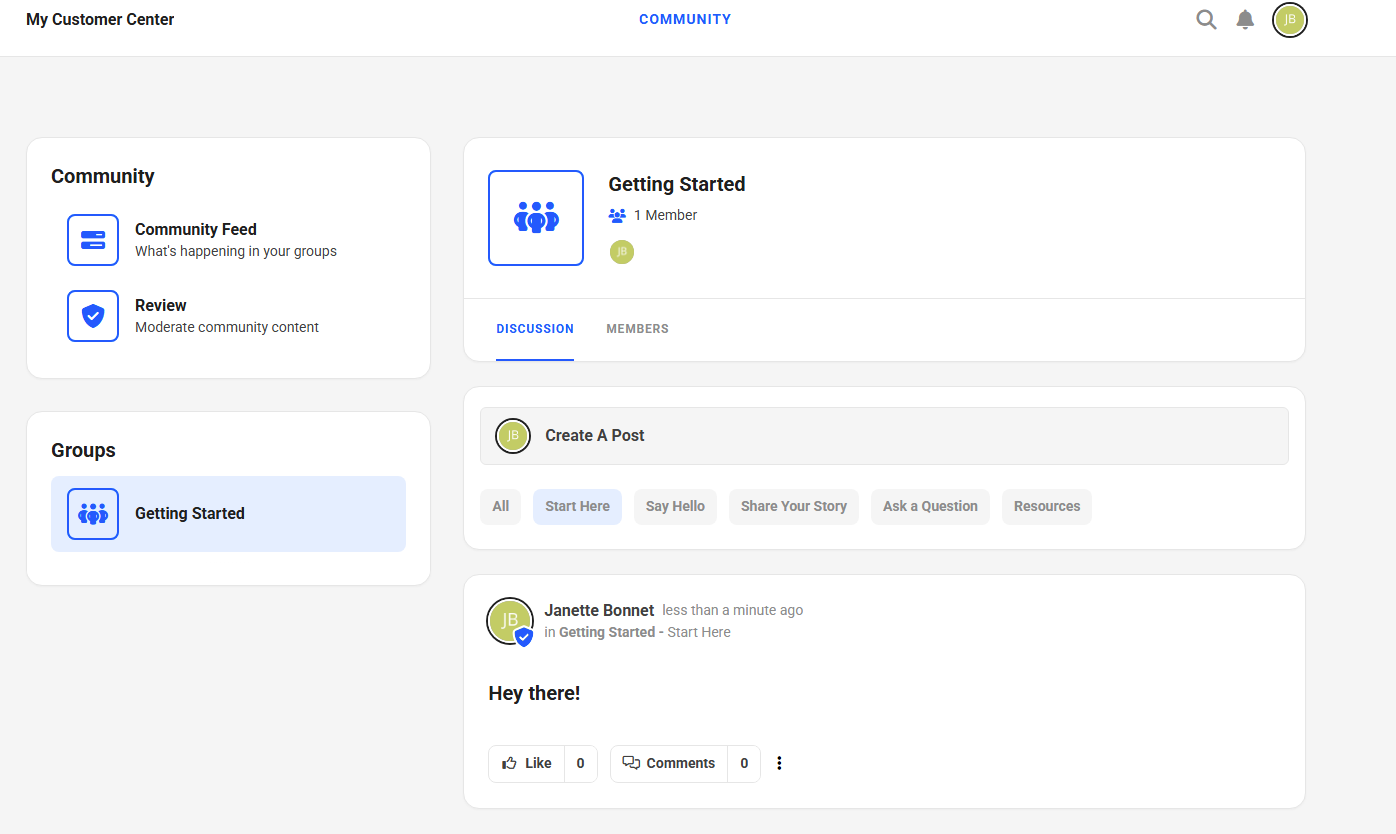Select the Getting Started group in sidebar
The height and width of the screenshot is (834, 1396).
(x=228, y=514)
